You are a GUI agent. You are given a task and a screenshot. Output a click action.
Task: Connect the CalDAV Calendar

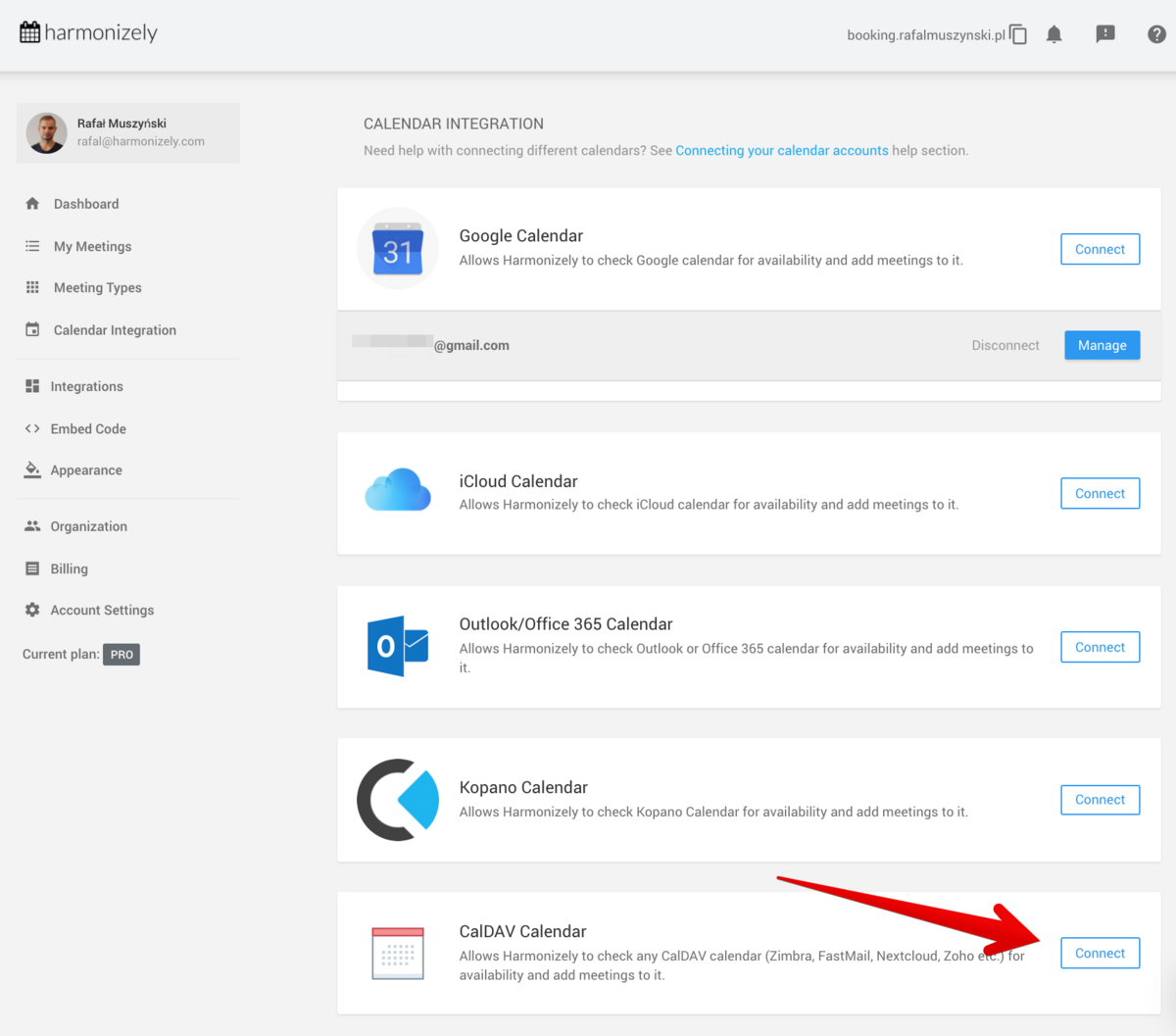(x=1100, y=953)
